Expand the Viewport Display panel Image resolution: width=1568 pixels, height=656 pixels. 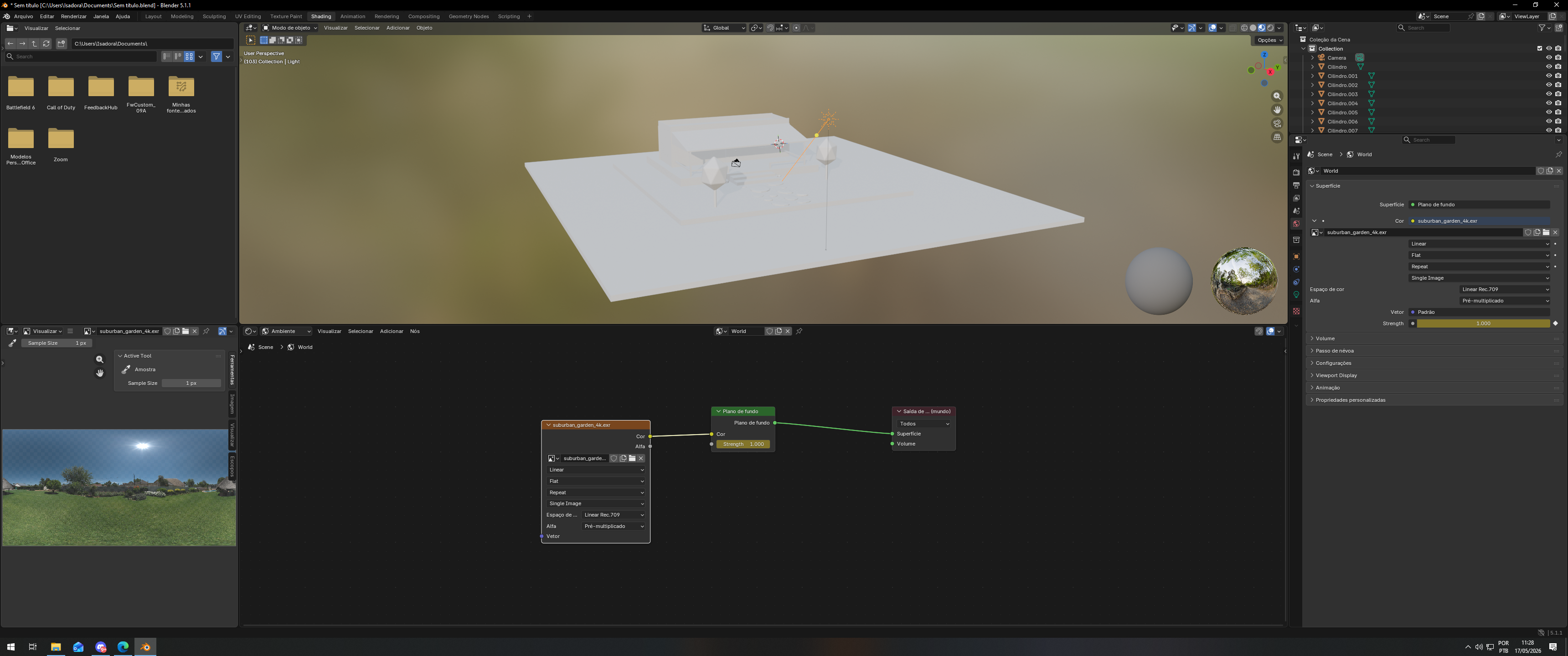(1435, 375)
